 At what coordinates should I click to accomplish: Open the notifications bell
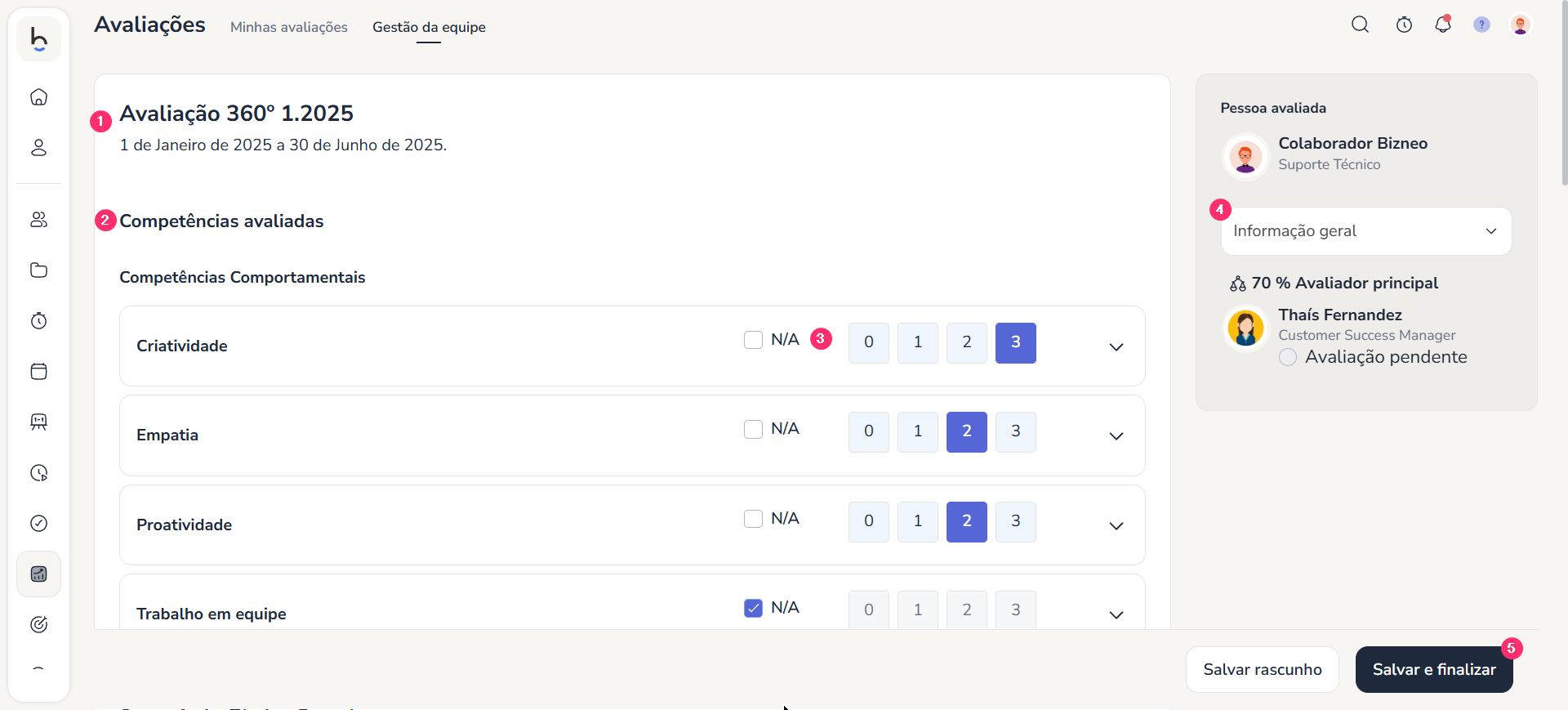point(1443,25)
